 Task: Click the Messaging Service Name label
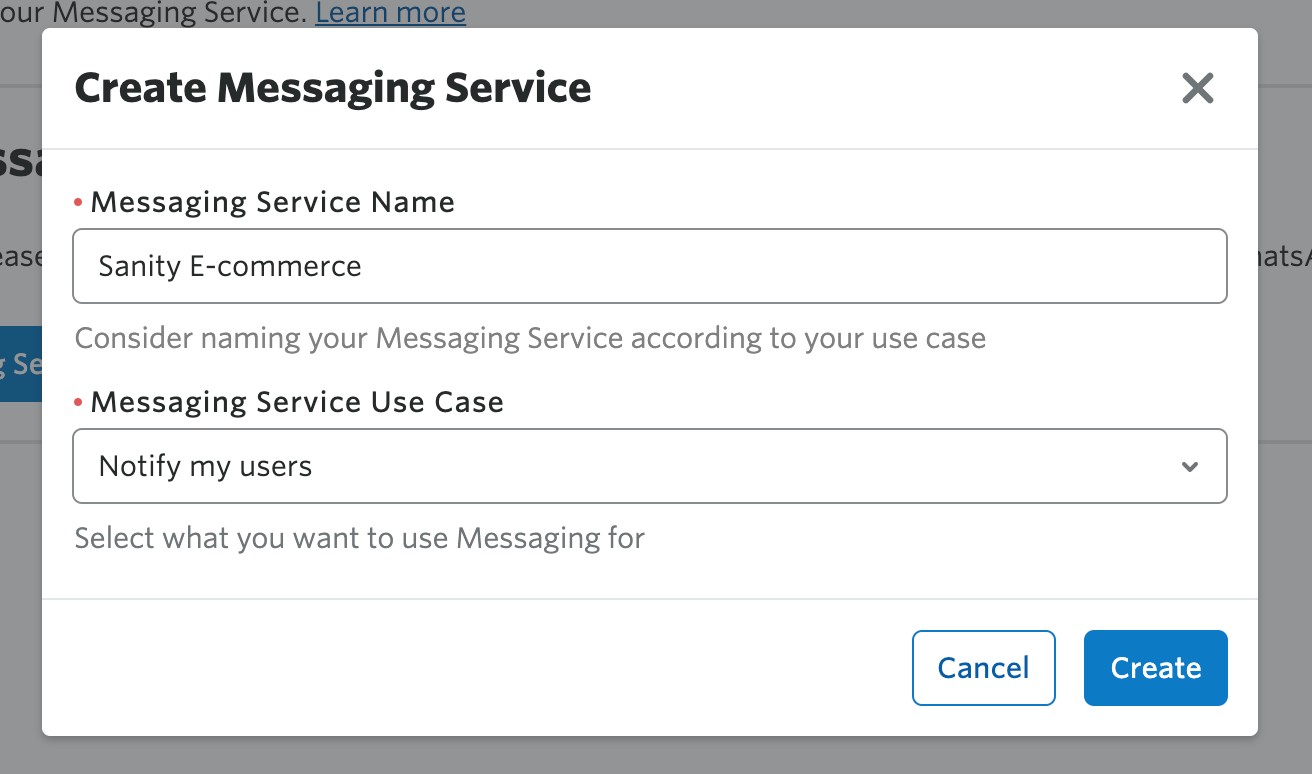pyautogui.click(x=272, y=201)
